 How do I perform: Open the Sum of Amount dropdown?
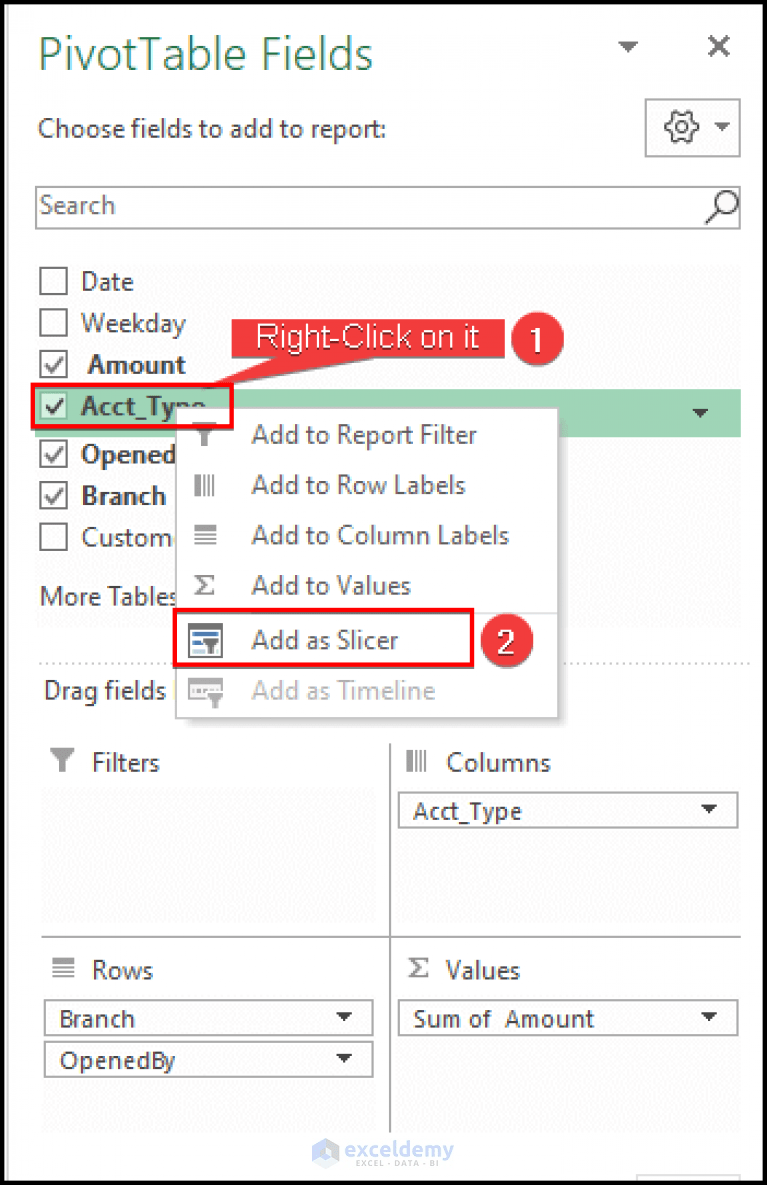coord(706,1018)
